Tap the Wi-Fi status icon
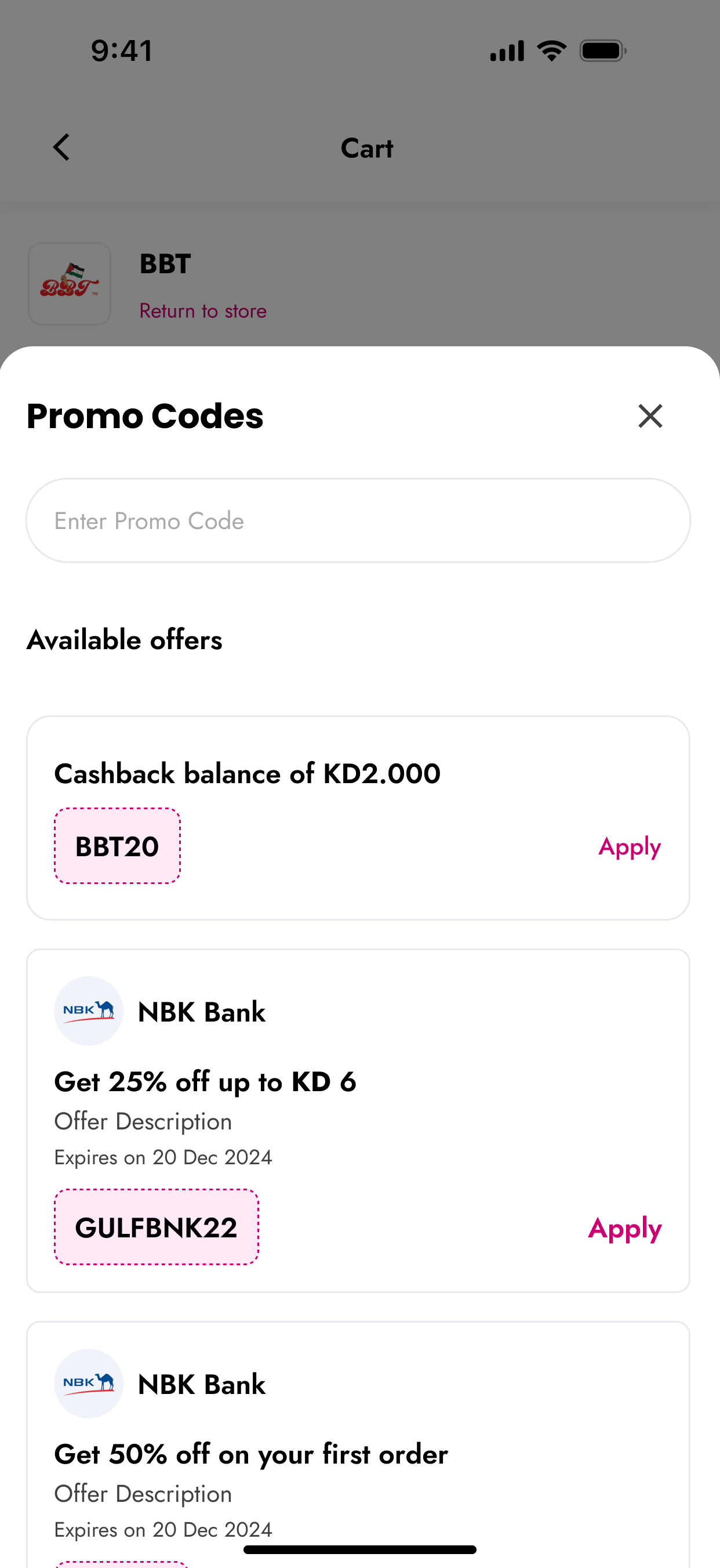 click(551, 50)
